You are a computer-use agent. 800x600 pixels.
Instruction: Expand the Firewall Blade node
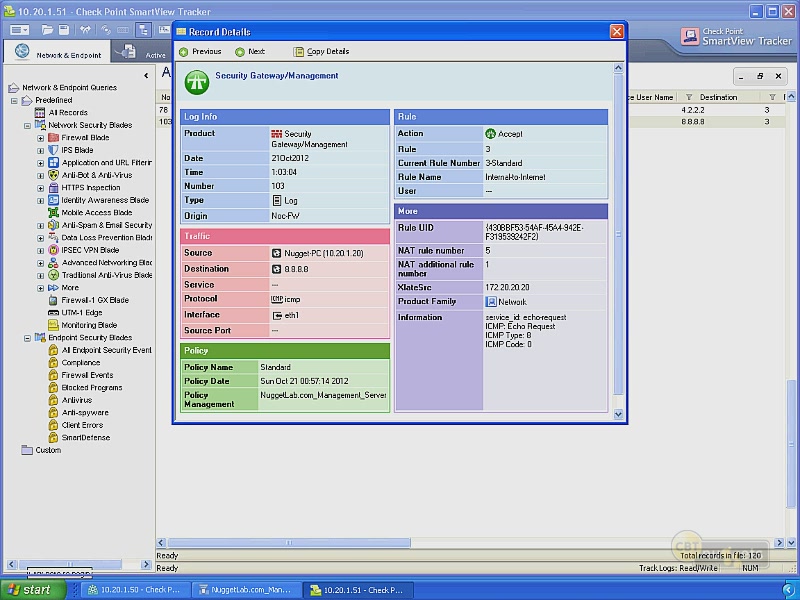click(x=40, y=138)
